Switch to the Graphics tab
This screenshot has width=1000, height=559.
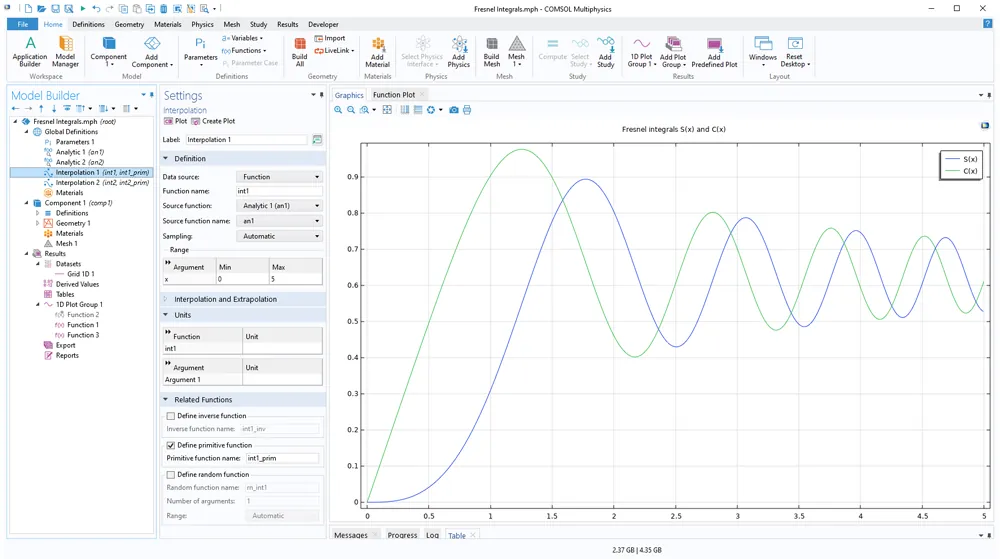(x=349, y=95)
